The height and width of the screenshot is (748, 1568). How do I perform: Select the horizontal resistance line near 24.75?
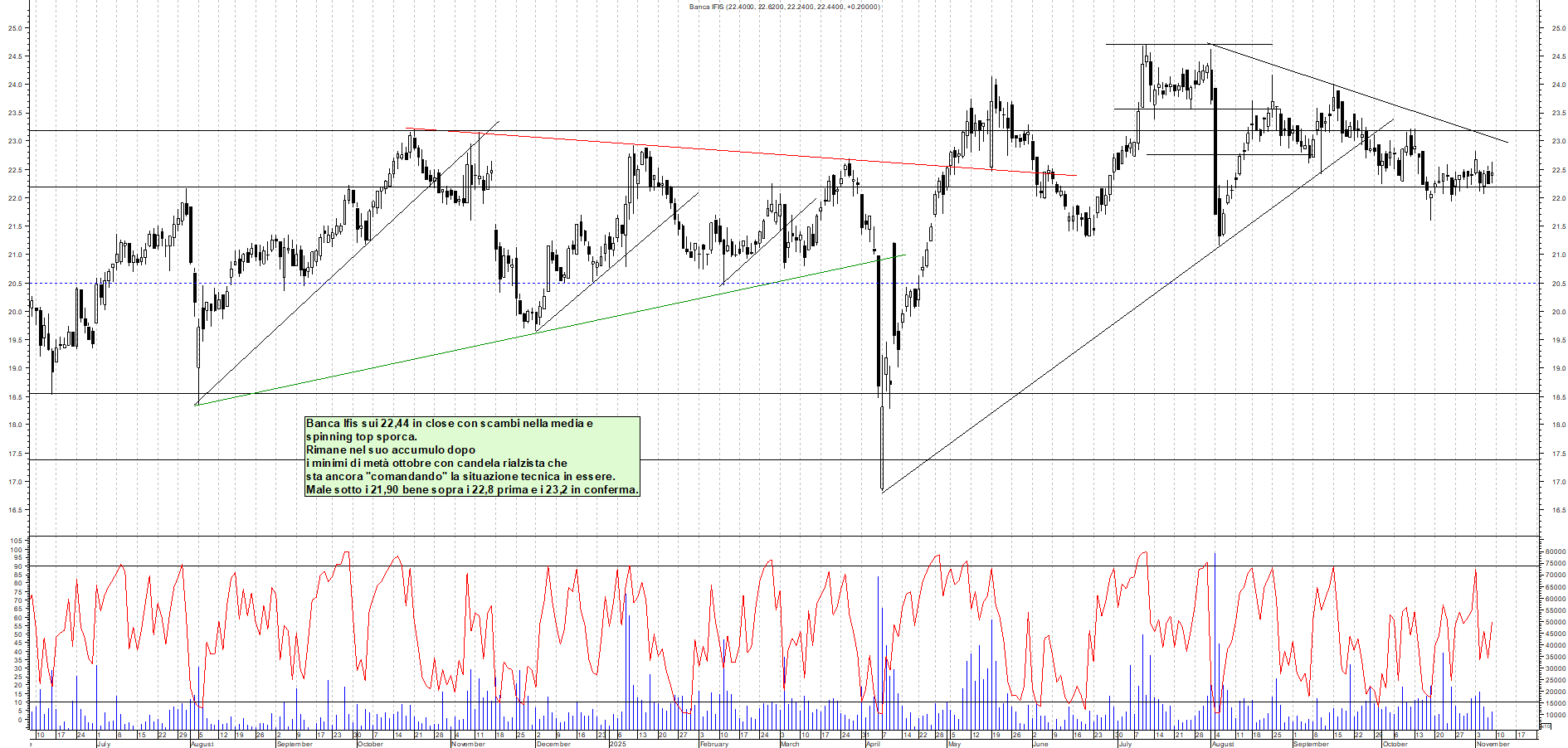click(1186, 45)
